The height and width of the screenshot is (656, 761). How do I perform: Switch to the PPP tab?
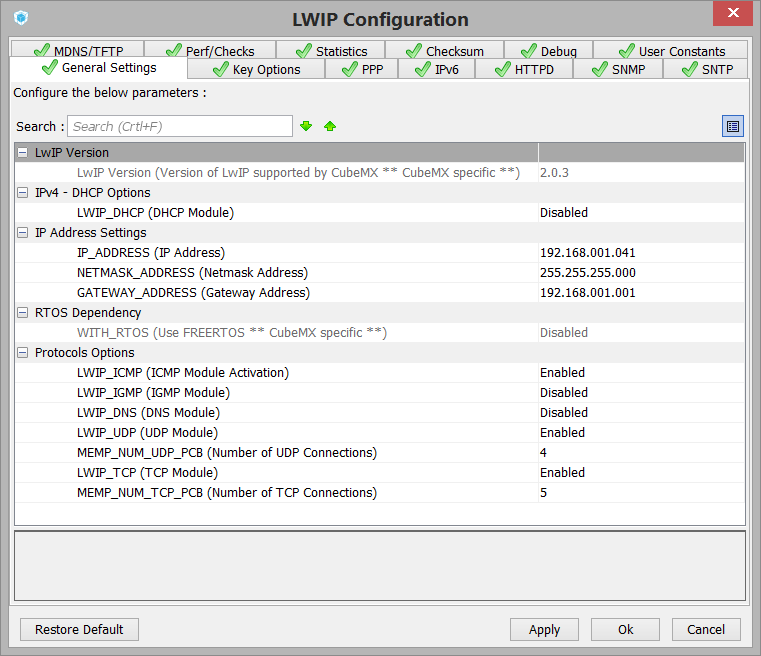pos(362,69)
